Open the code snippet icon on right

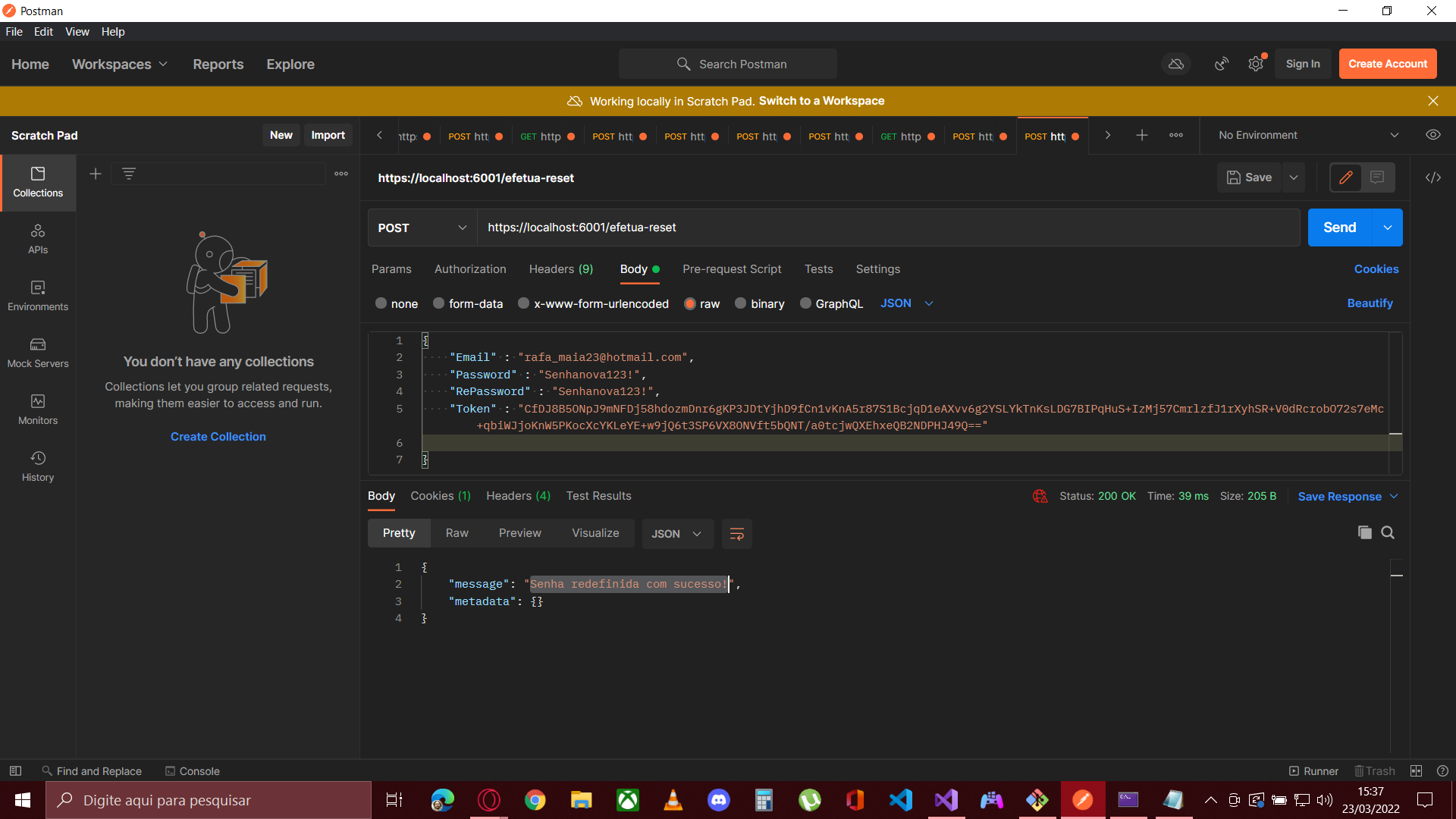pos(1433,177)
